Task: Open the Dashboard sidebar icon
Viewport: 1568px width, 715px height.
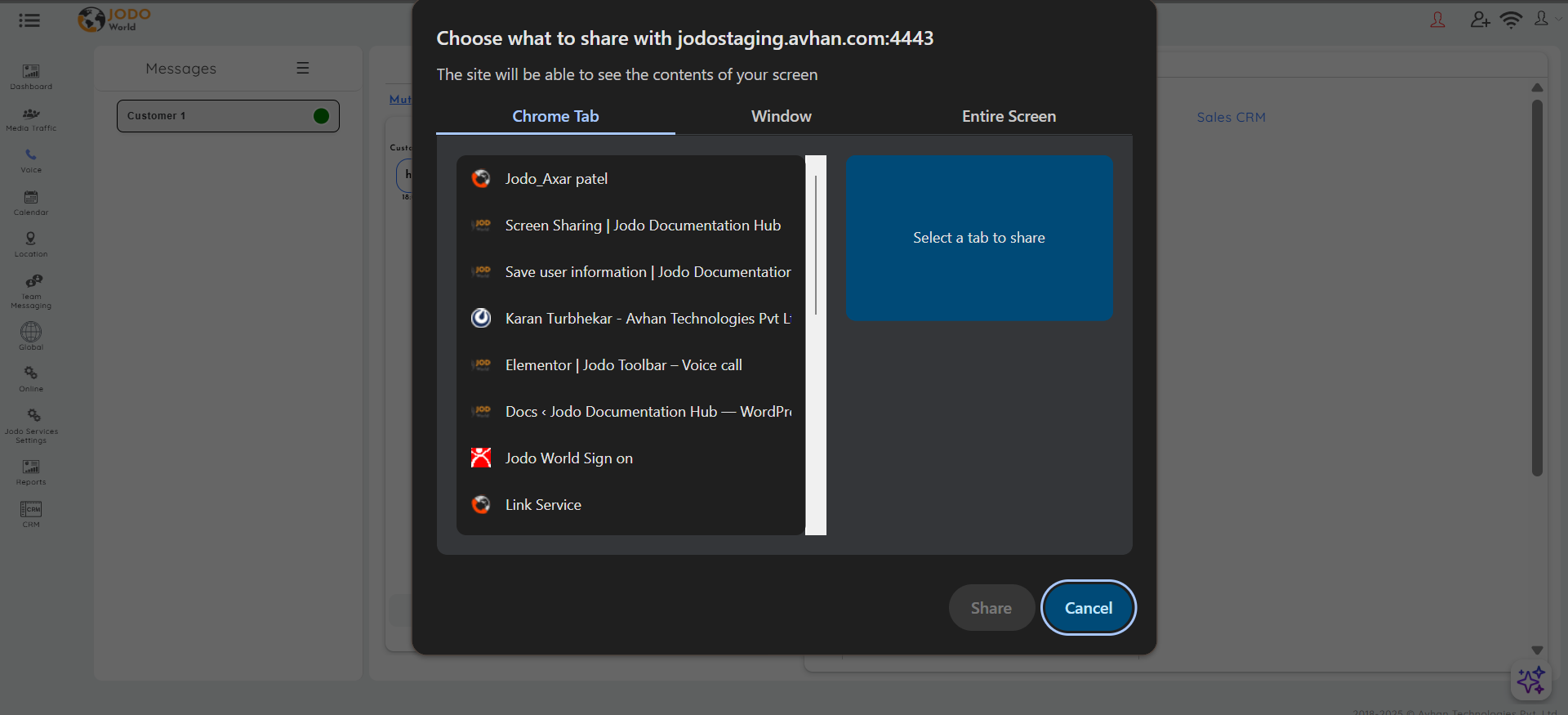Action: click(31, 72)
